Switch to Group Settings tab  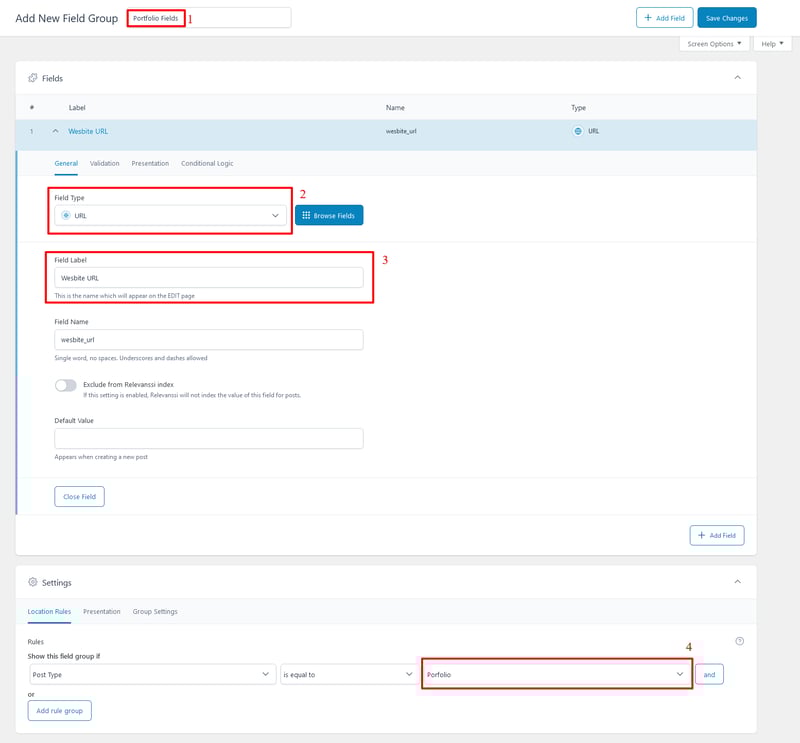[x=155, y=611]
